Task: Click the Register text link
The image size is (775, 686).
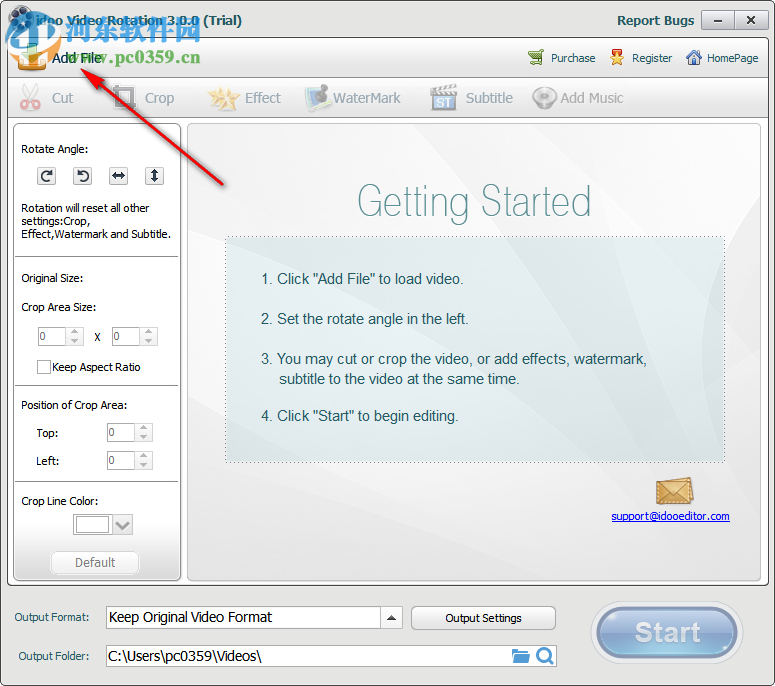Action: pyautogui.click(x=652, y=58)
